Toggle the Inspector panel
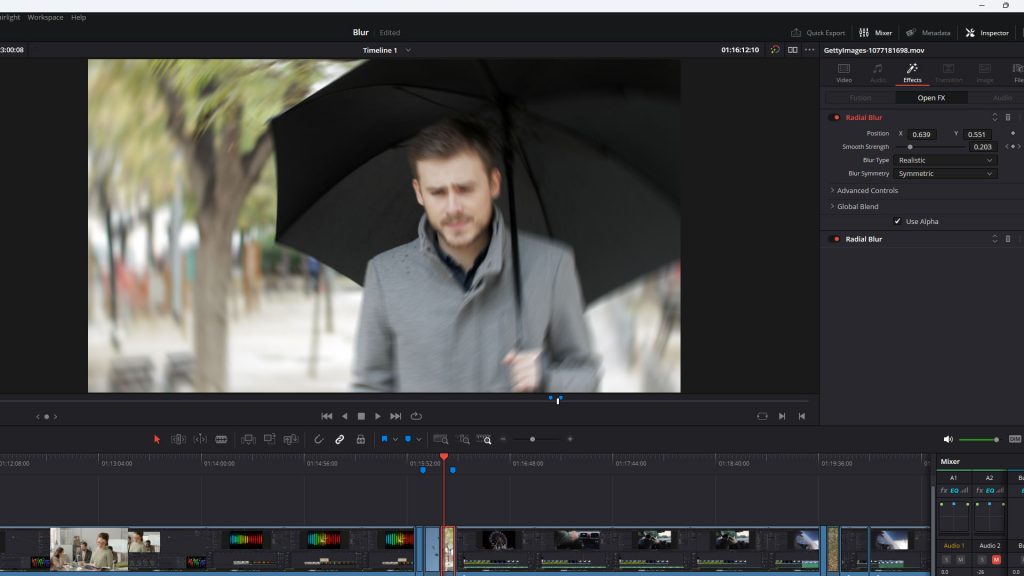The height and width of the screenshot is (576, 1024). [987, 33]
